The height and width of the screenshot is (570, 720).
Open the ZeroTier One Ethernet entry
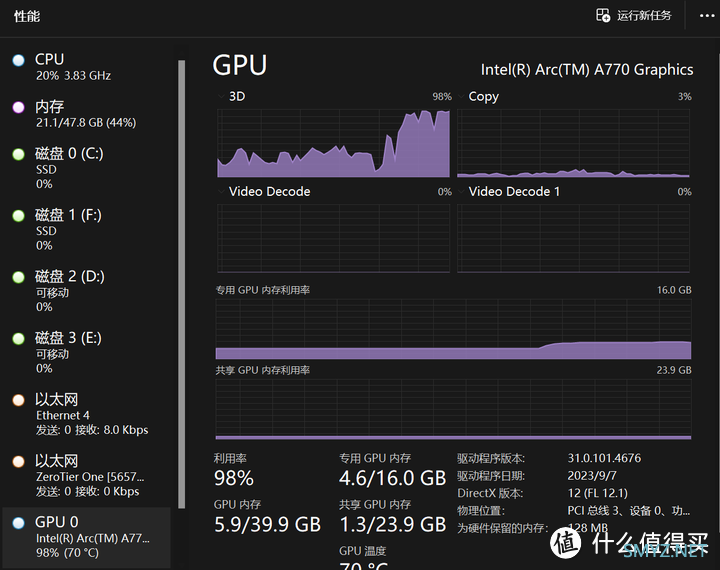click(87, 476)
